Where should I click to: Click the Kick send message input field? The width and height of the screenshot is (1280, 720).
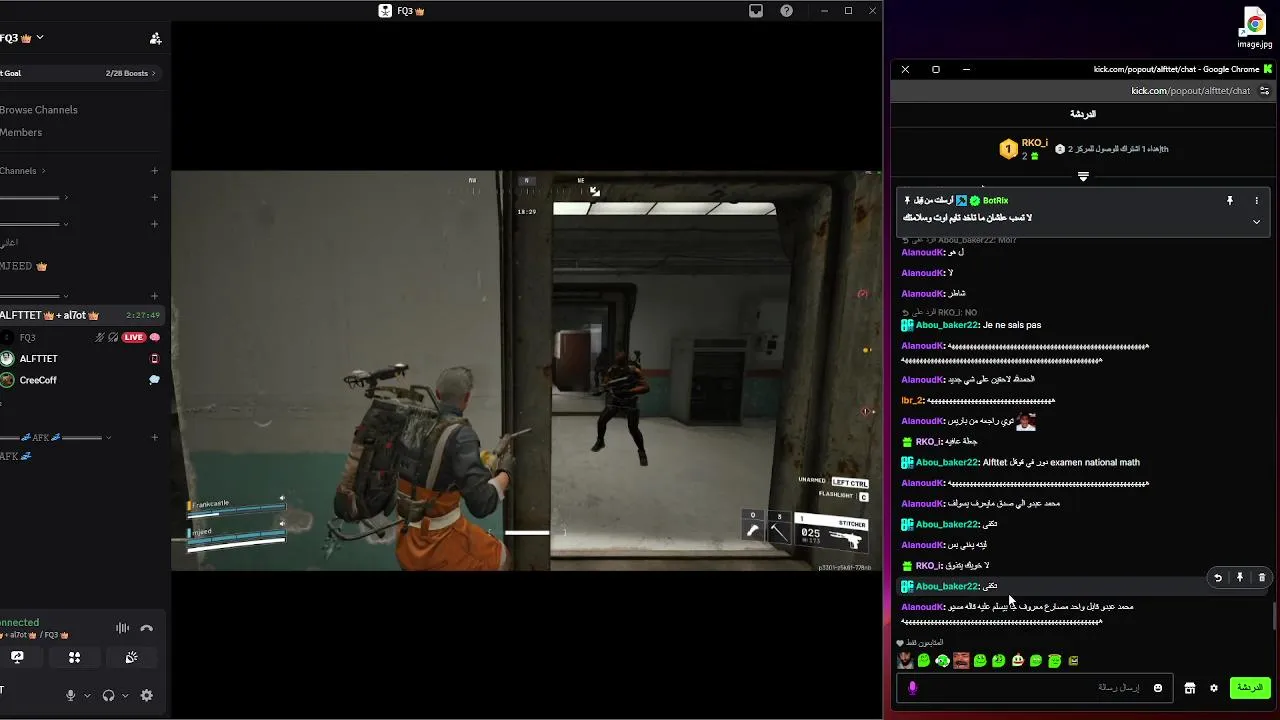click(x=1035, y=688)
